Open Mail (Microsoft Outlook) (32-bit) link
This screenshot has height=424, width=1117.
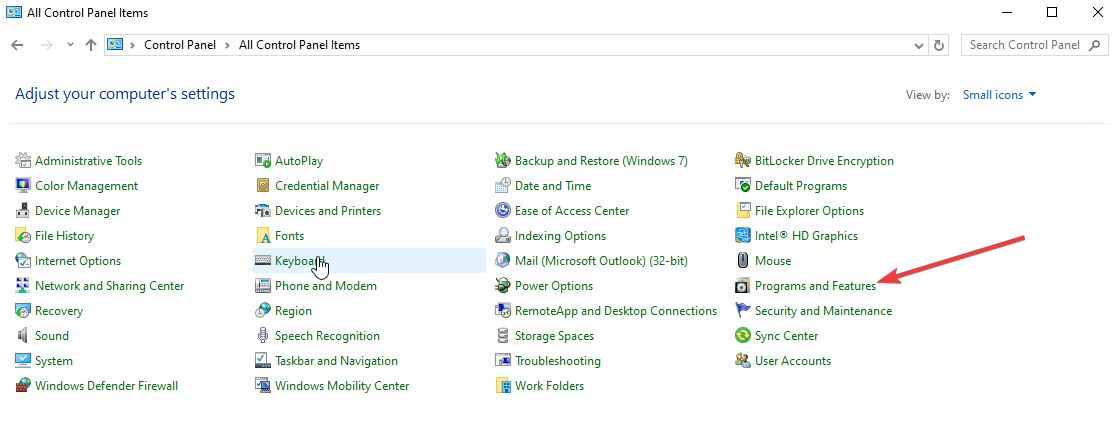601,261
